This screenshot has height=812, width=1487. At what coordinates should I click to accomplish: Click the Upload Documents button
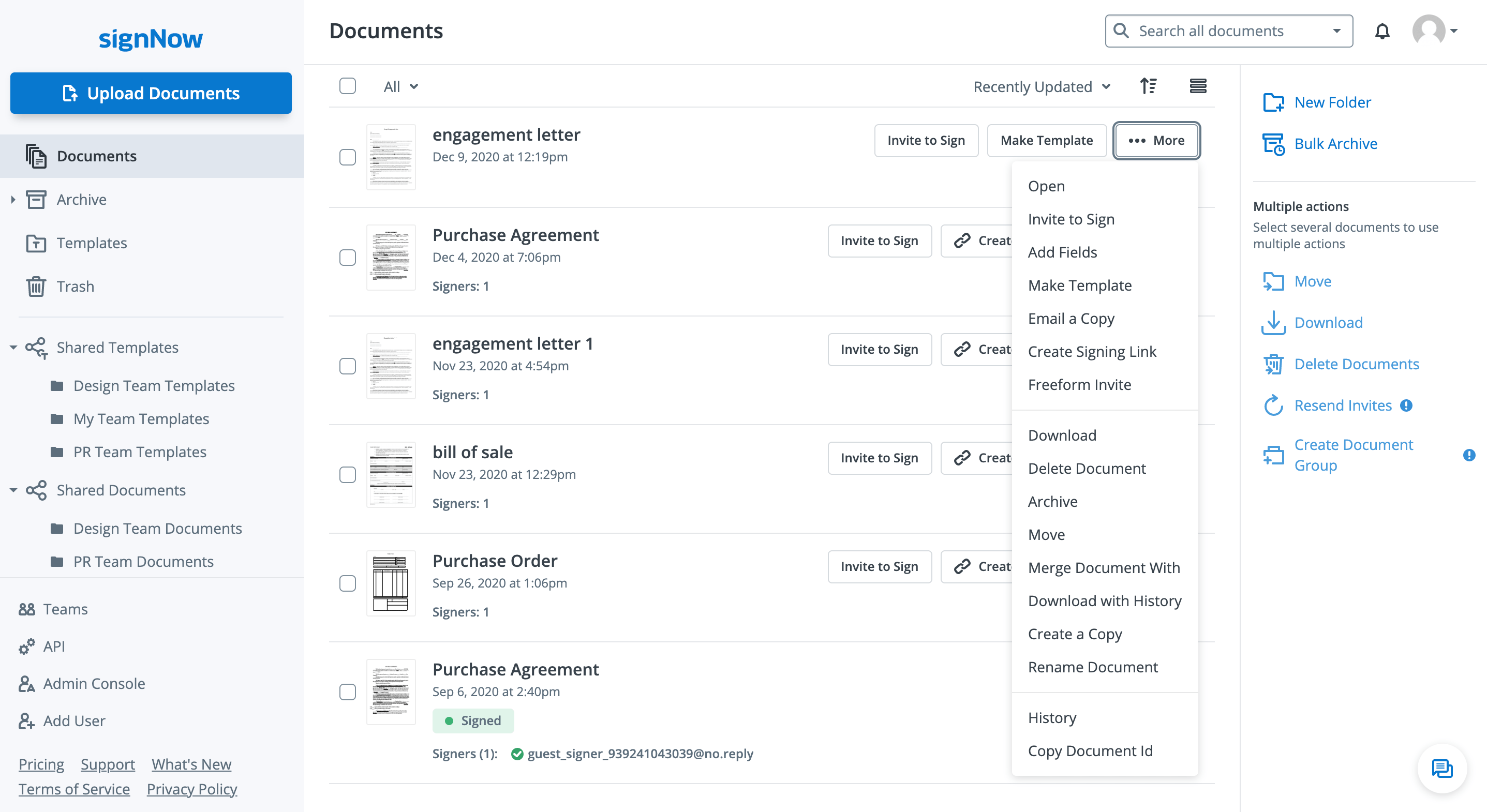[x=151, y=93]
